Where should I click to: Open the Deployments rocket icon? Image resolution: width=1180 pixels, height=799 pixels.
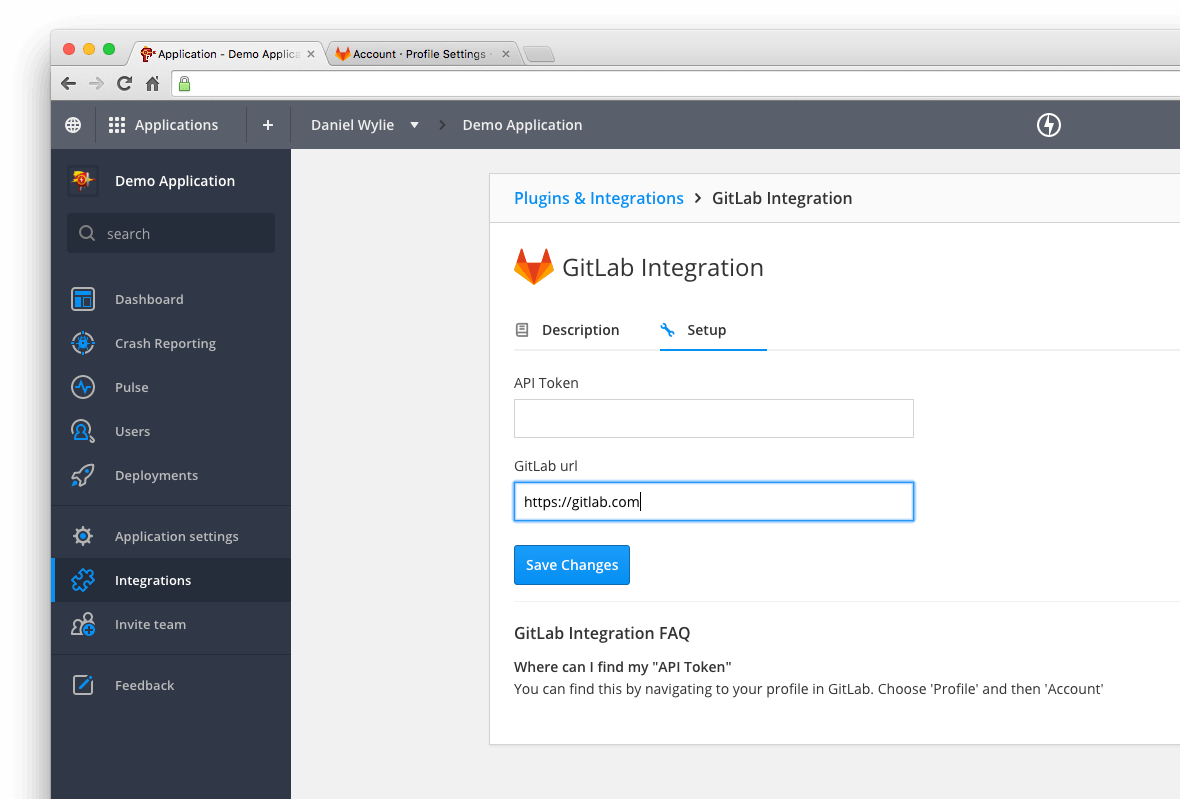click(82, 475)
